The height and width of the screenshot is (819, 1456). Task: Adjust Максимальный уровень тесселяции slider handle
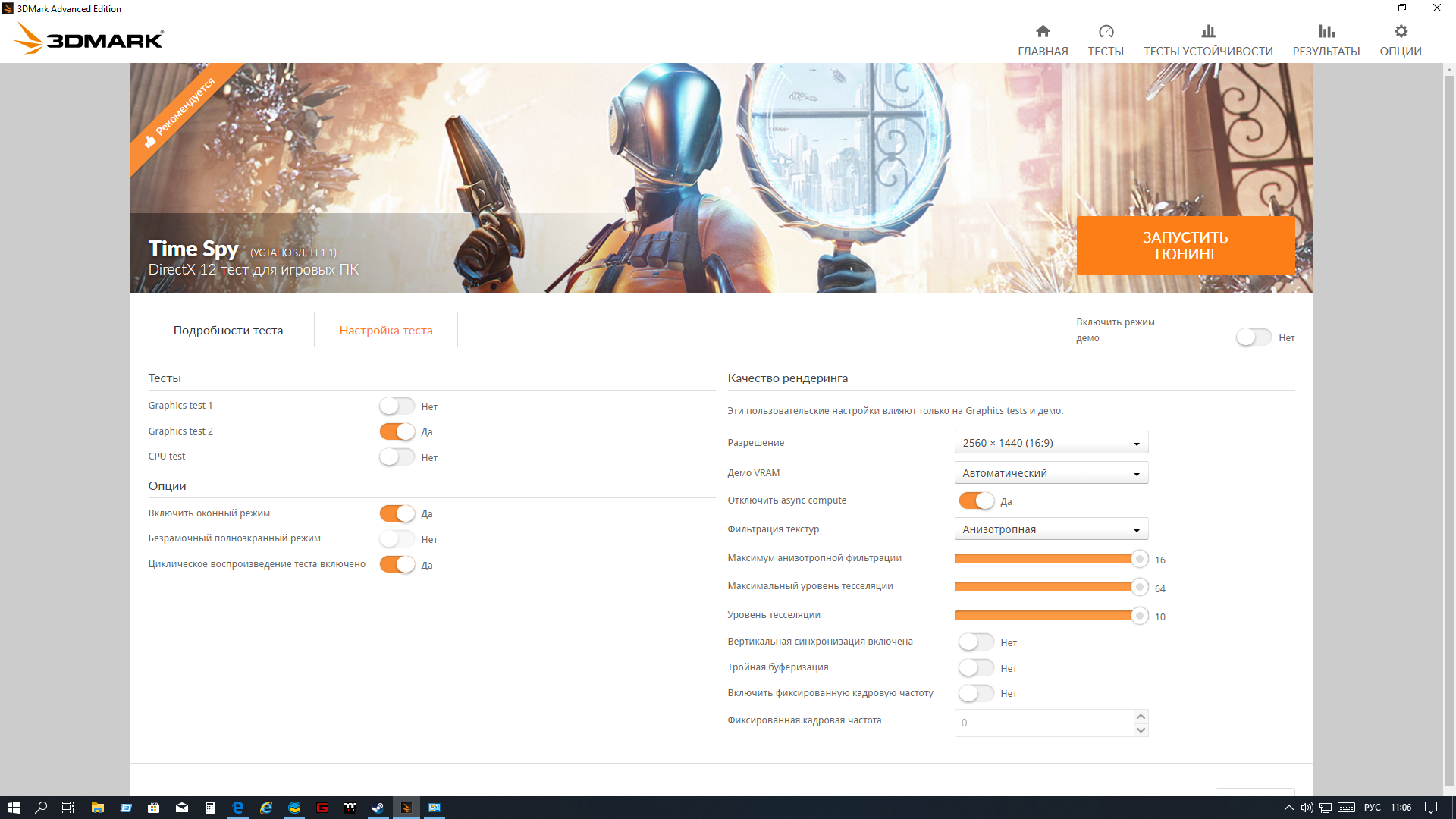1139,587
